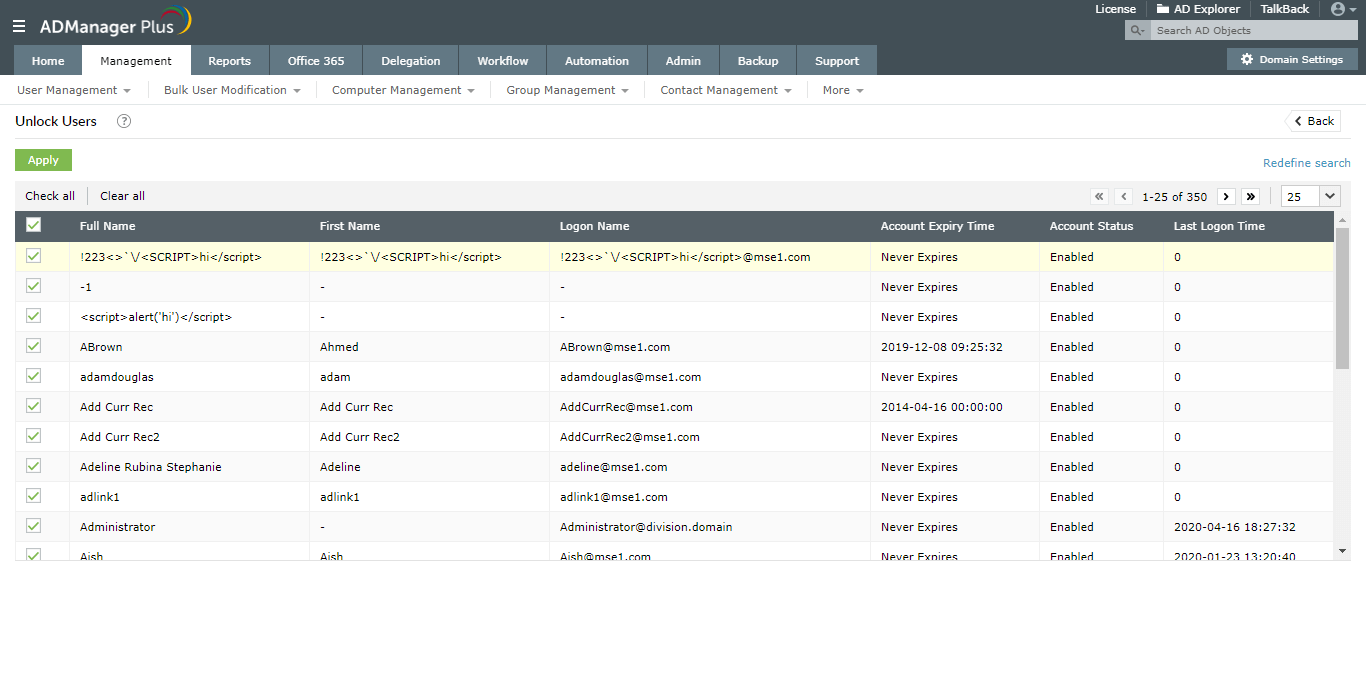1366x681 pixels.
Task: Click the user profile icon top right
Action: 1337,9
